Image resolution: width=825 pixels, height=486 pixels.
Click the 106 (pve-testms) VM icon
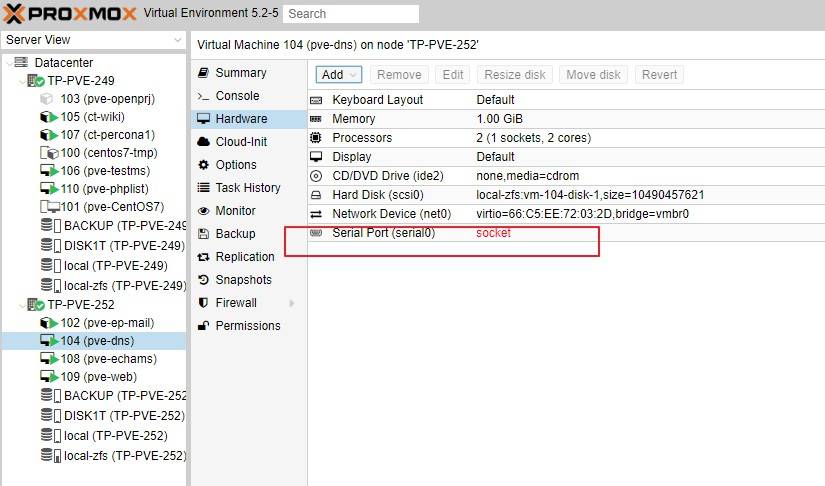click(x=49, y=171)
